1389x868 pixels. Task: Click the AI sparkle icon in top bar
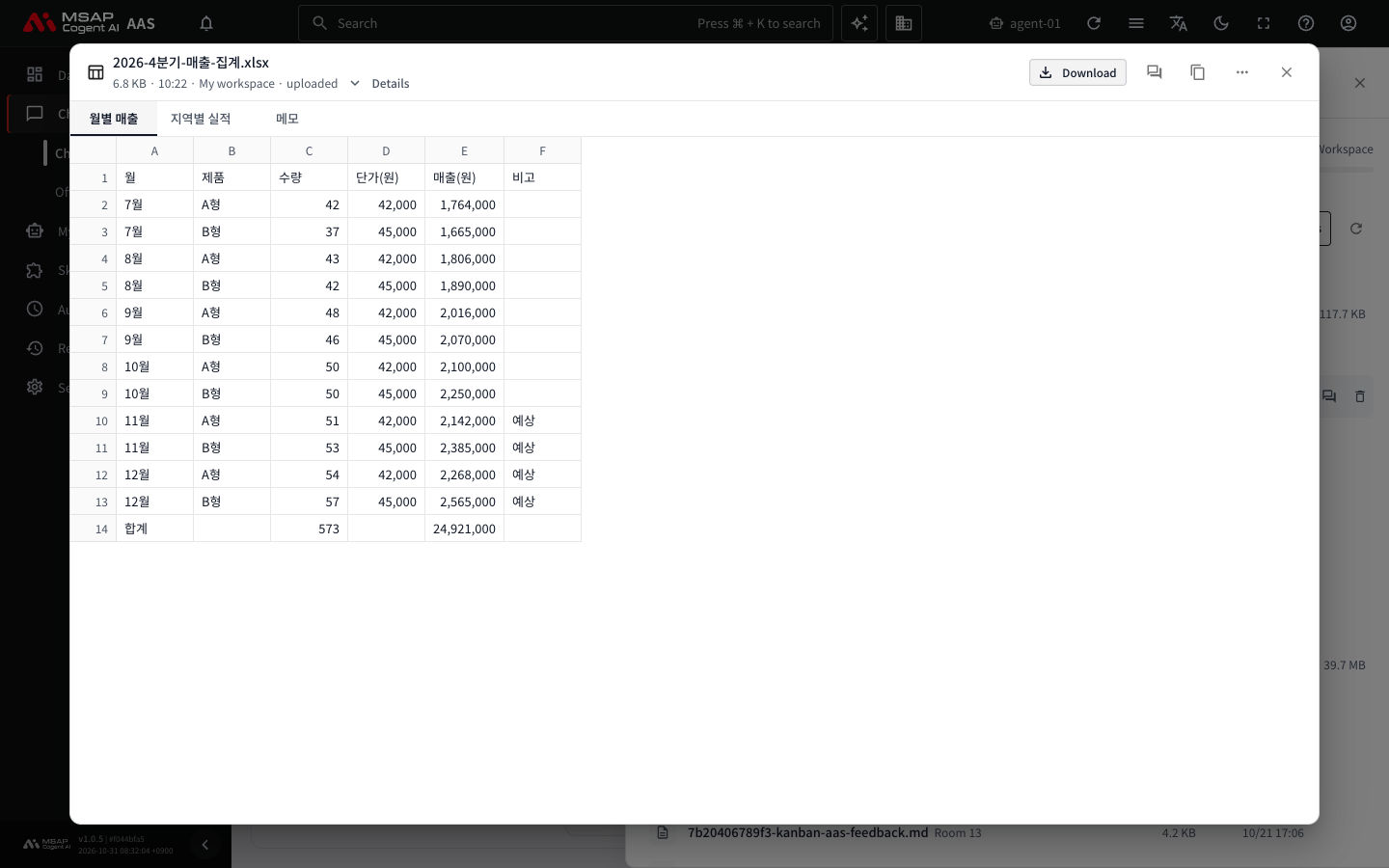tap(859, 23)
